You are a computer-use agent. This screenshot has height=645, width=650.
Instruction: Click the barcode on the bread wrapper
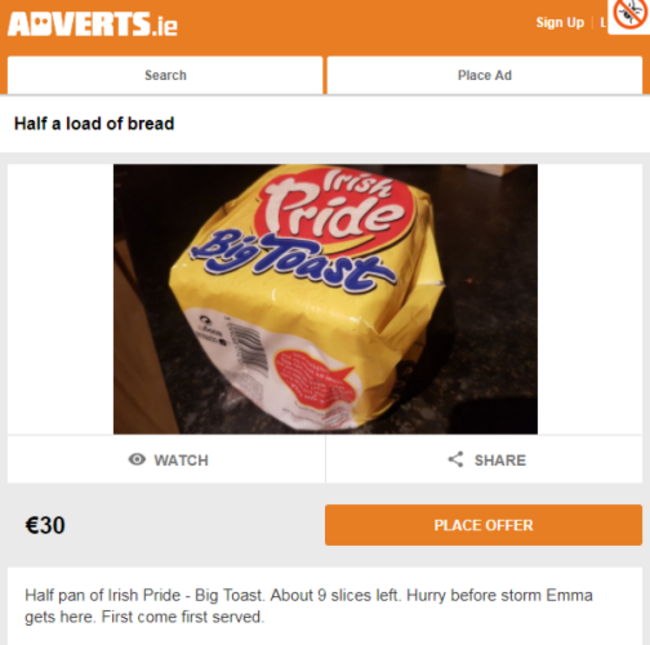click(247, 344)
